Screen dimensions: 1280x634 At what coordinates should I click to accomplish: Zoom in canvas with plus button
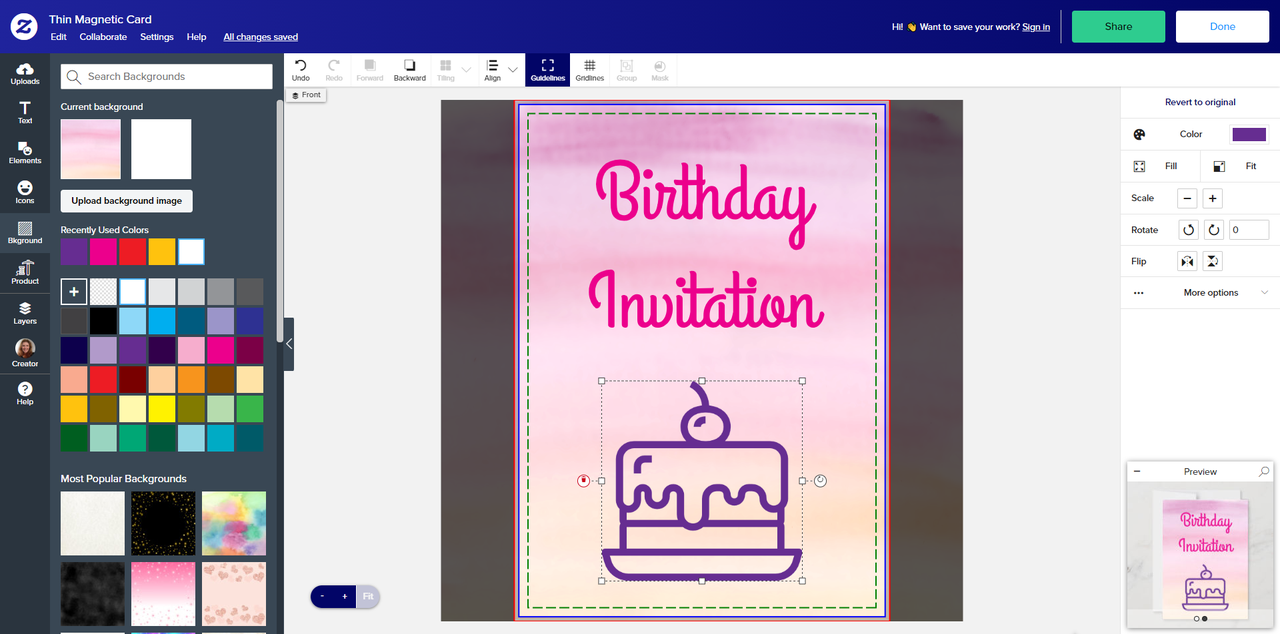tap(345, 597)
